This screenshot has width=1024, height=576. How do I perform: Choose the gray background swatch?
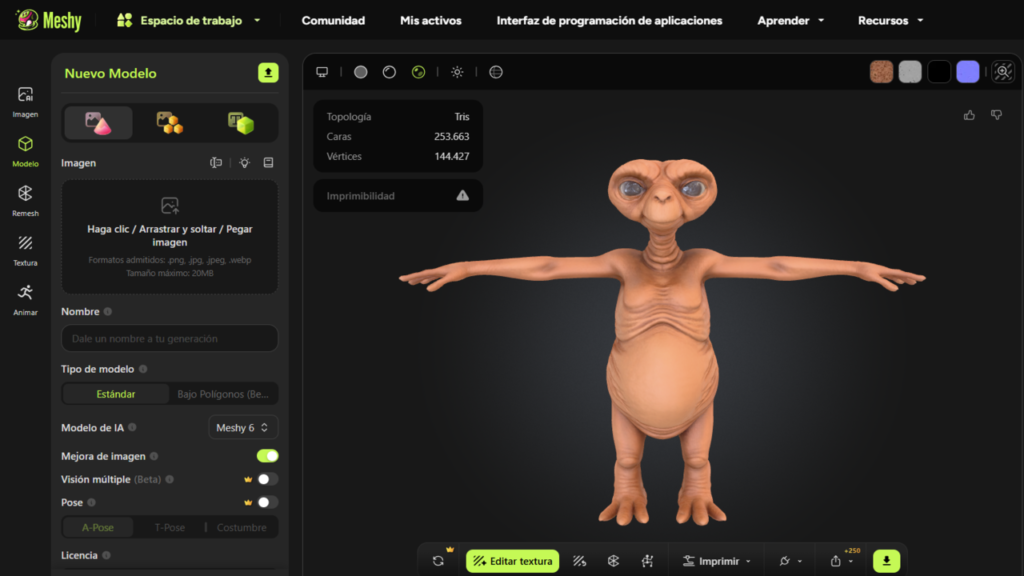[910, 72]
